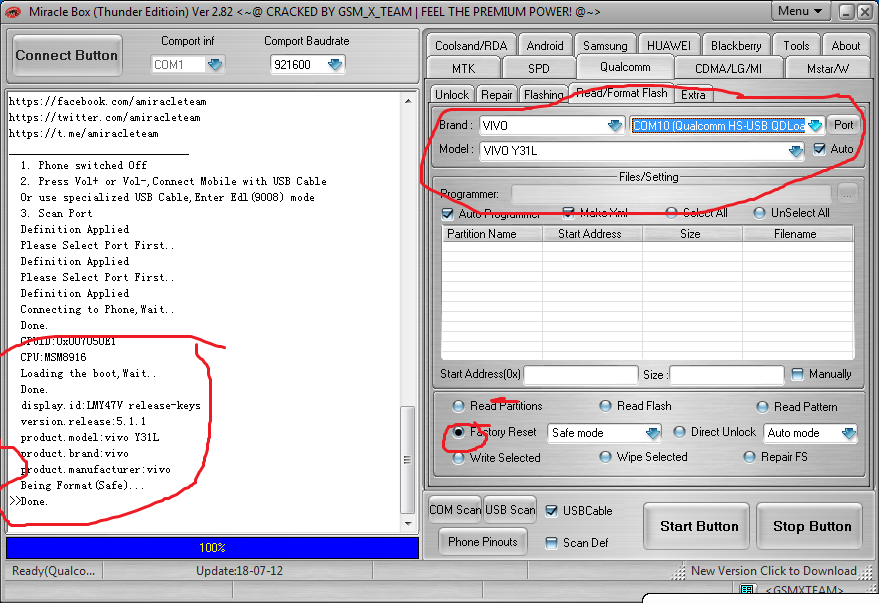Switch to the Android tab
This screenshot has height=603, width=879.
coord(545,45)
